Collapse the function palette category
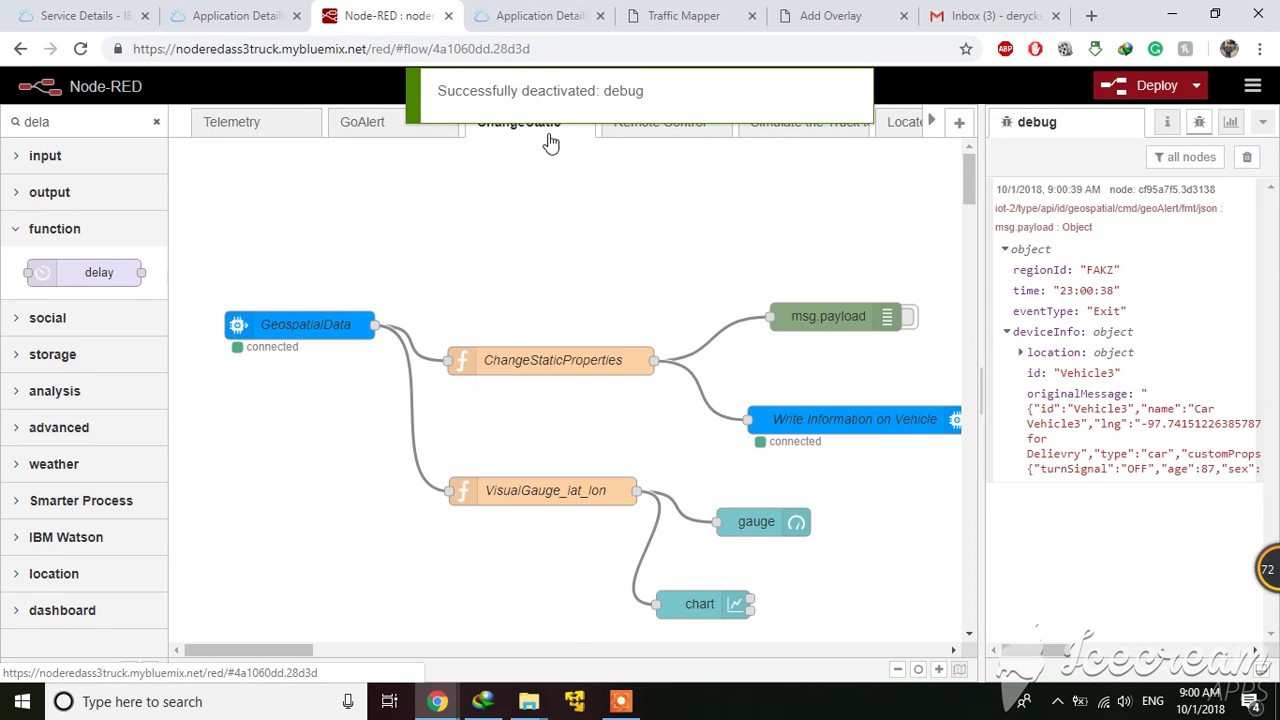Screen dimensions: 1280x720 coord(84,229)
